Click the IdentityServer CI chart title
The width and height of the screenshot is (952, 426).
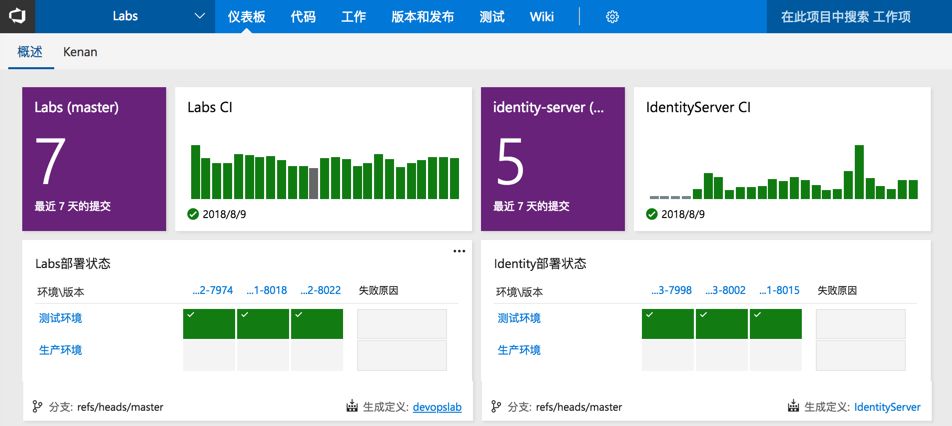coord(699,108)
